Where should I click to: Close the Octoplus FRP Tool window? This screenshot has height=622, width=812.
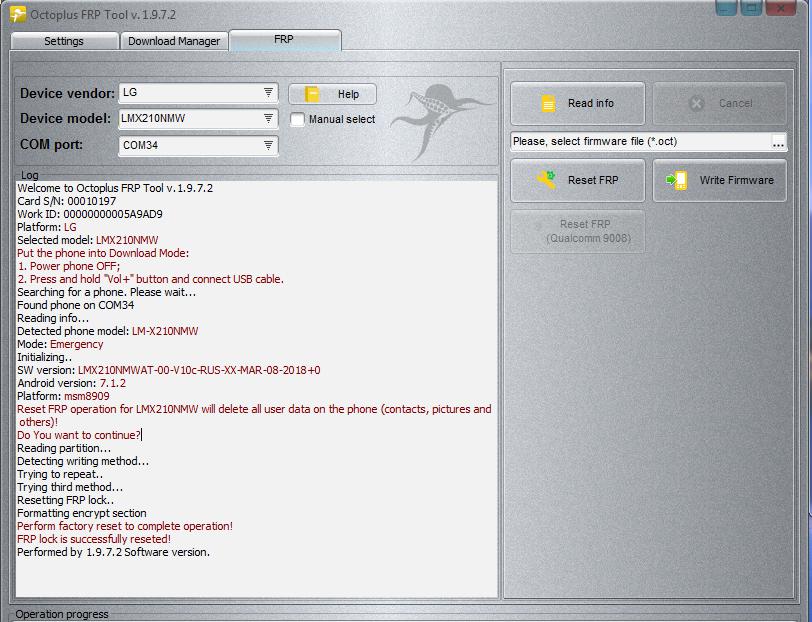[780, 8]
